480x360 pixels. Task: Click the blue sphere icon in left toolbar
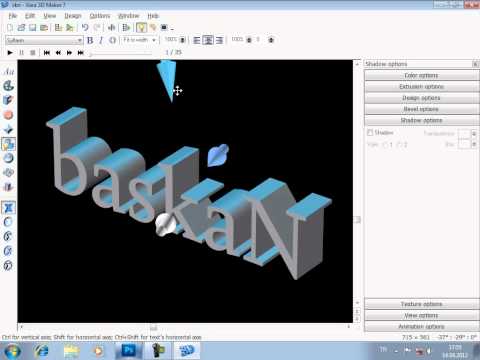[x=8, y=158]
